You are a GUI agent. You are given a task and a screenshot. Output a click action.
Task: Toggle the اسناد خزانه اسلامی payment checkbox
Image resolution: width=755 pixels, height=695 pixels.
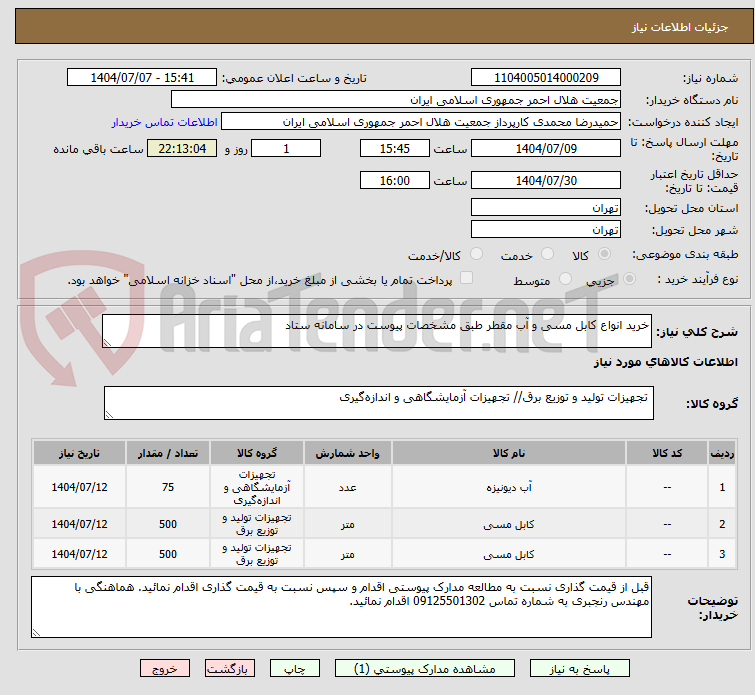click(466, 278)
